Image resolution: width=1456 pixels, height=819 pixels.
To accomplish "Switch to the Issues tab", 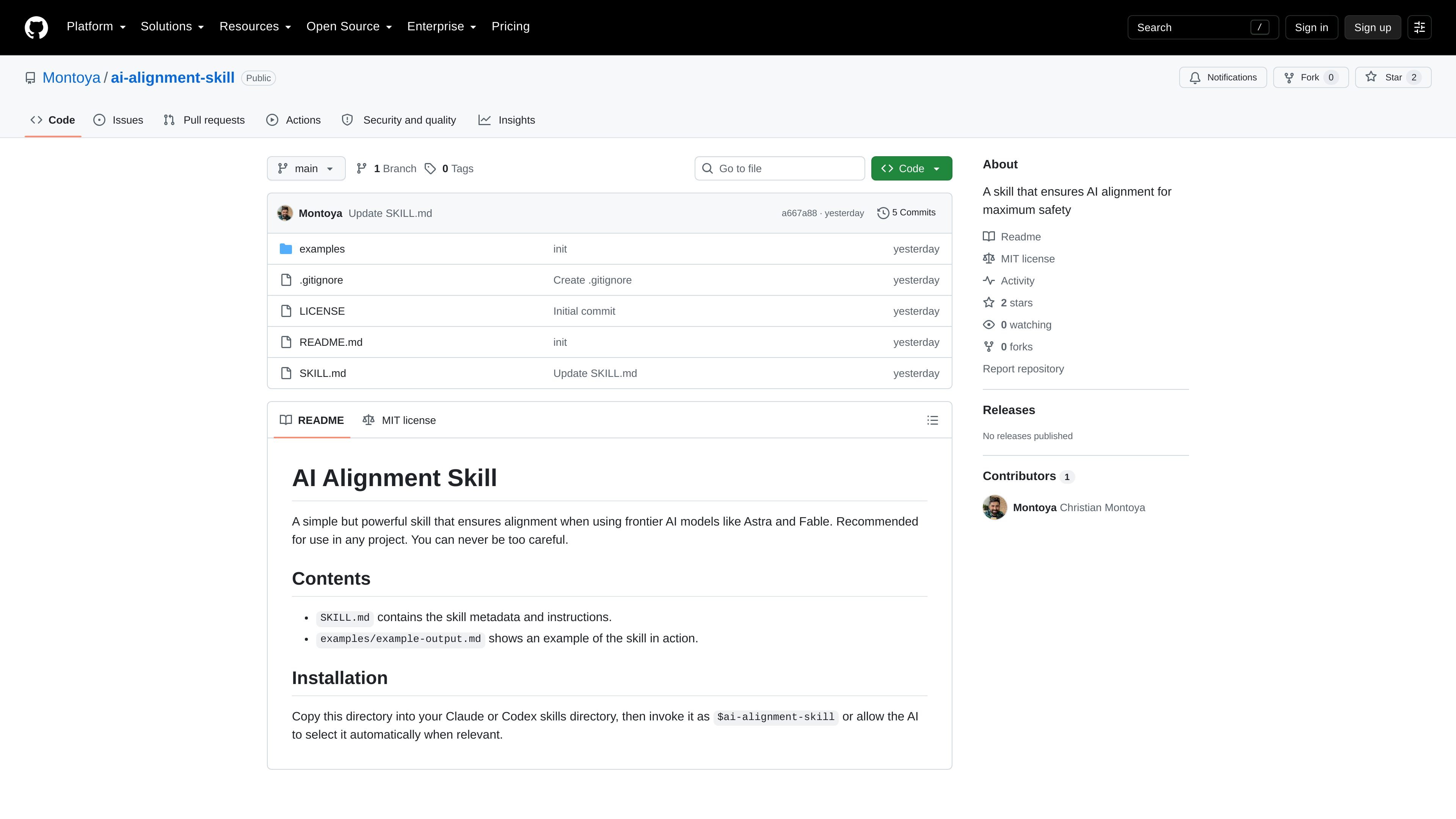I will pyautogui.click(x=118, y=120).
